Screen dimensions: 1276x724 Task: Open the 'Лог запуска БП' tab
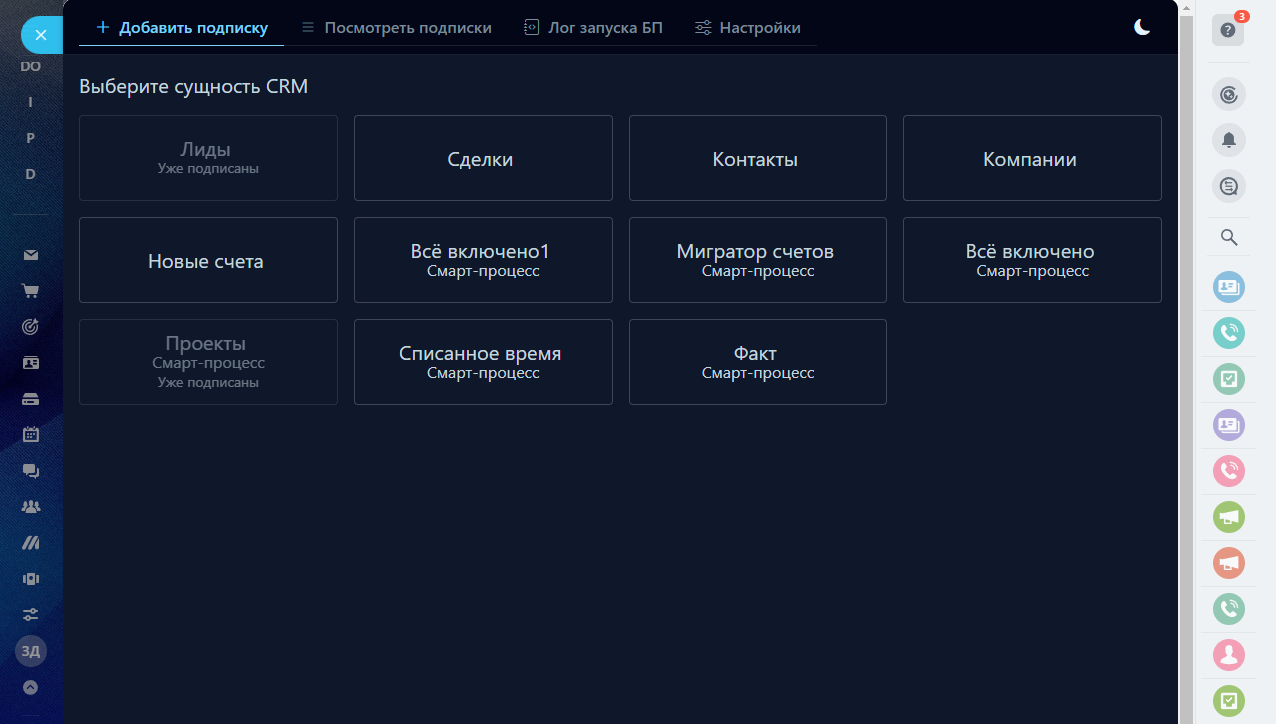click(x=593, y=28)
